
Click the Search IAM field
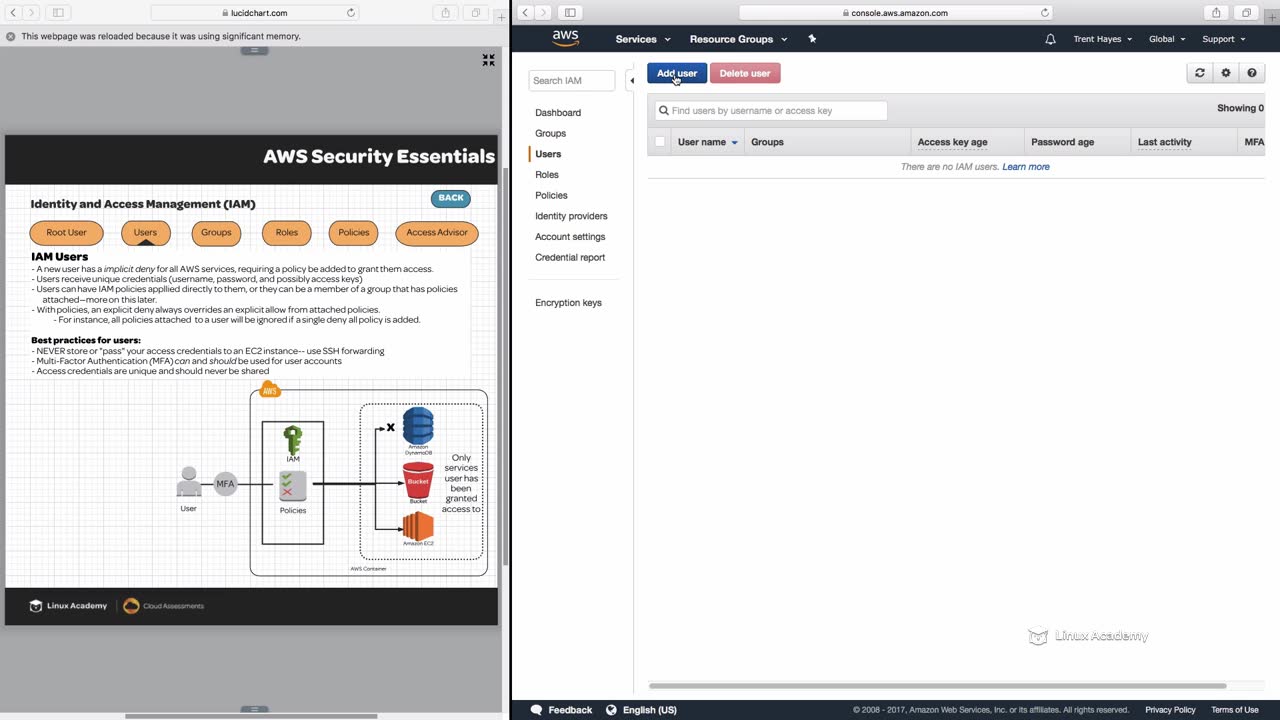coord(572,80)
